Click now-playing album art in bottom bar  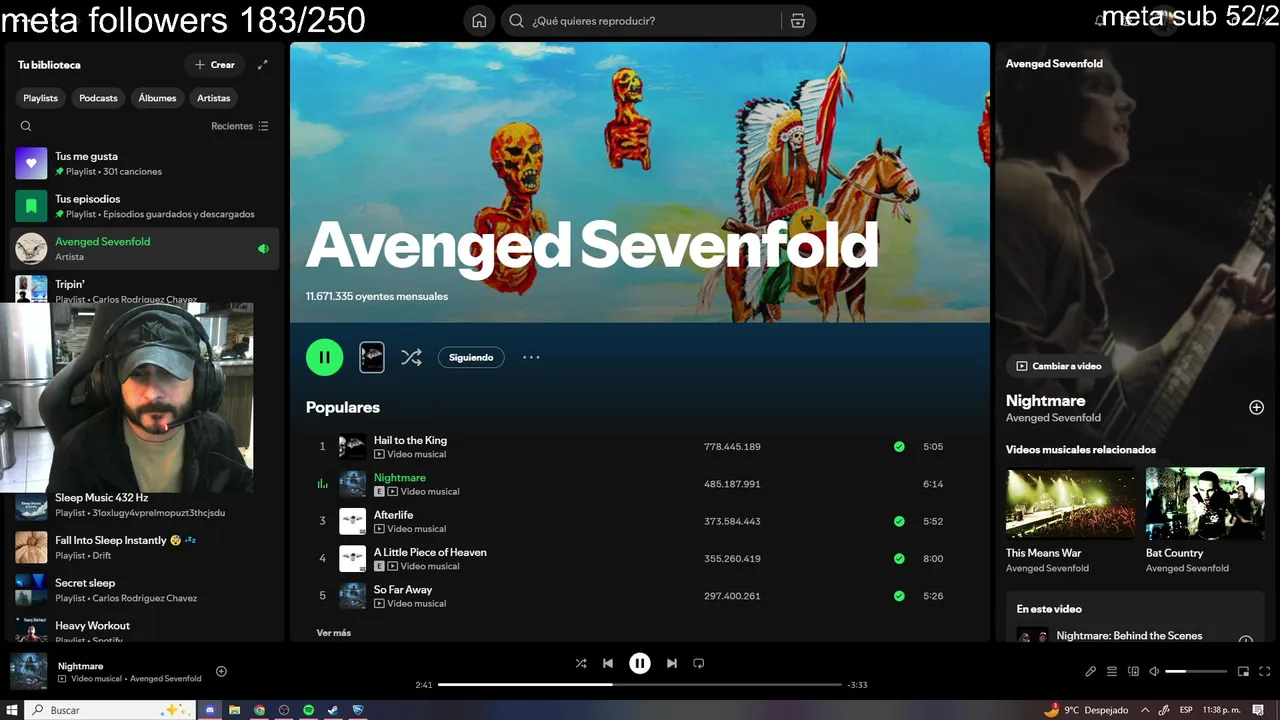pyautogui.click(x=28, y=671)
